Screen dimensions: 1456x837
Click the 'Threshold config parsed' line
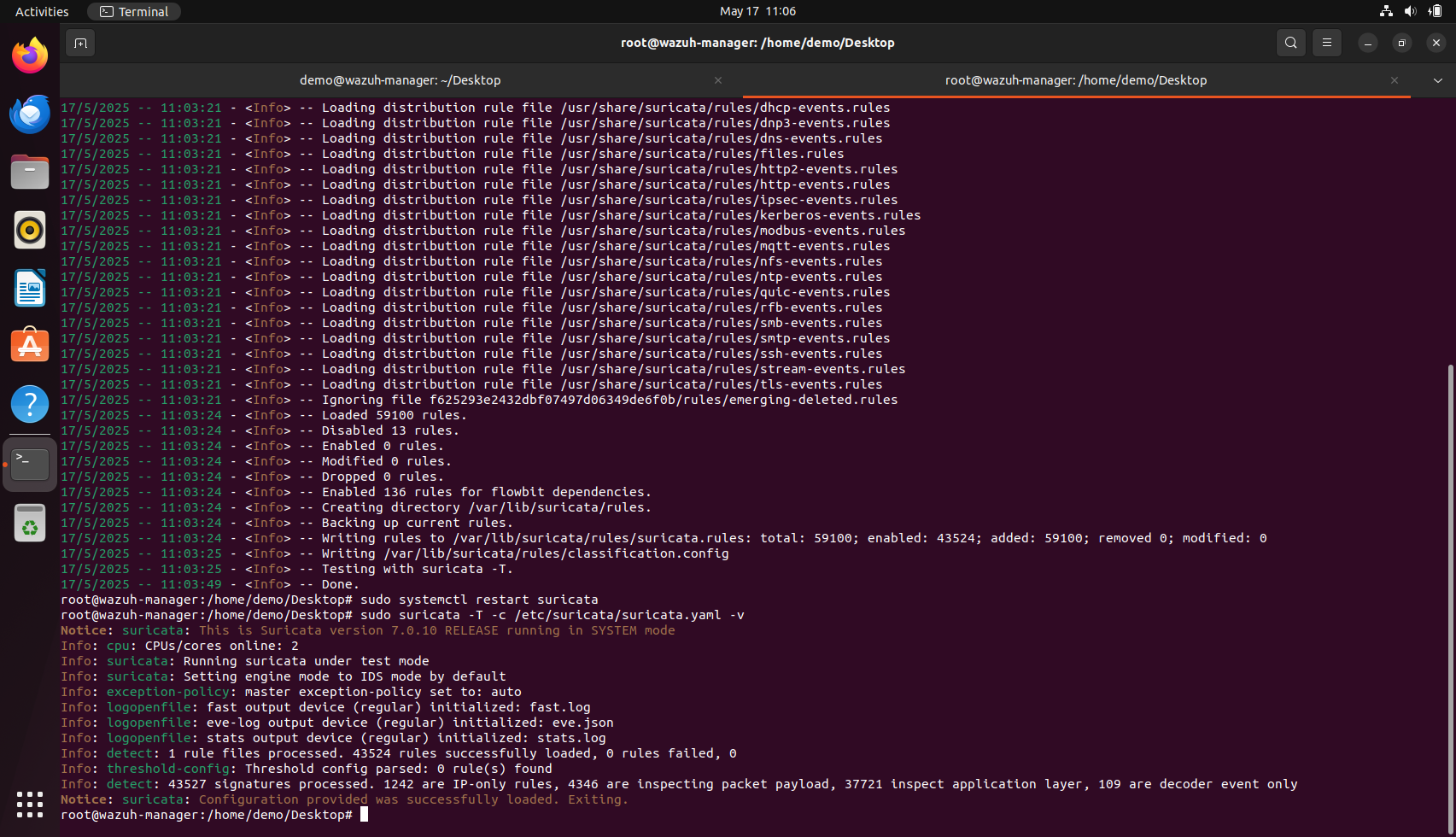[x=307, y=769]
